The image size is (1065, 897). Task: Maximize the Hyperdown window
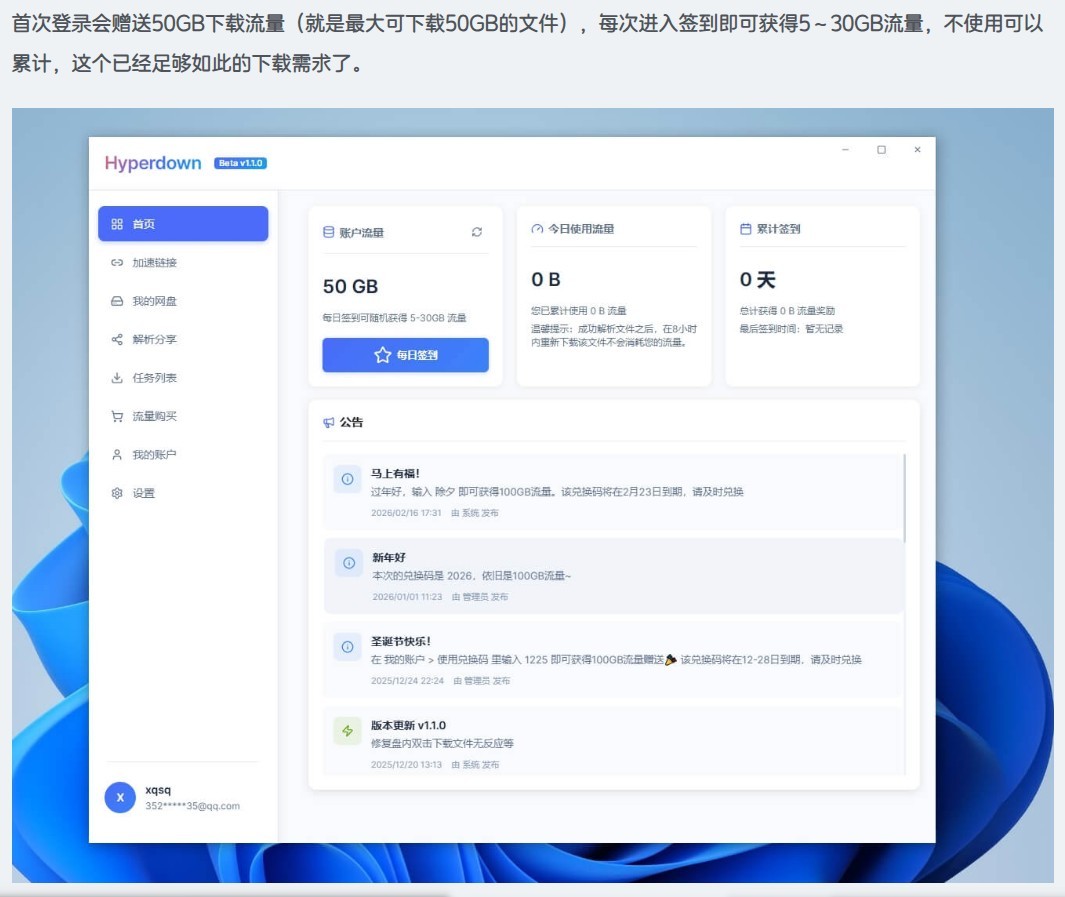(881, 149)
